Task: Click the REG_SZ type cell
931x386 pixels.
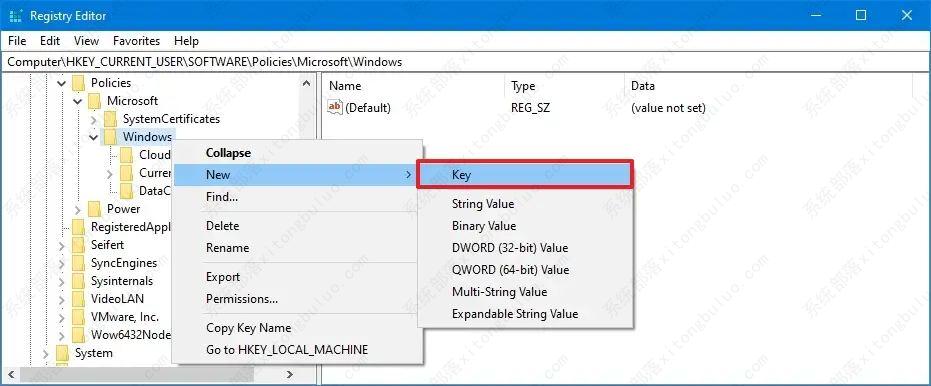Action: 530,108
